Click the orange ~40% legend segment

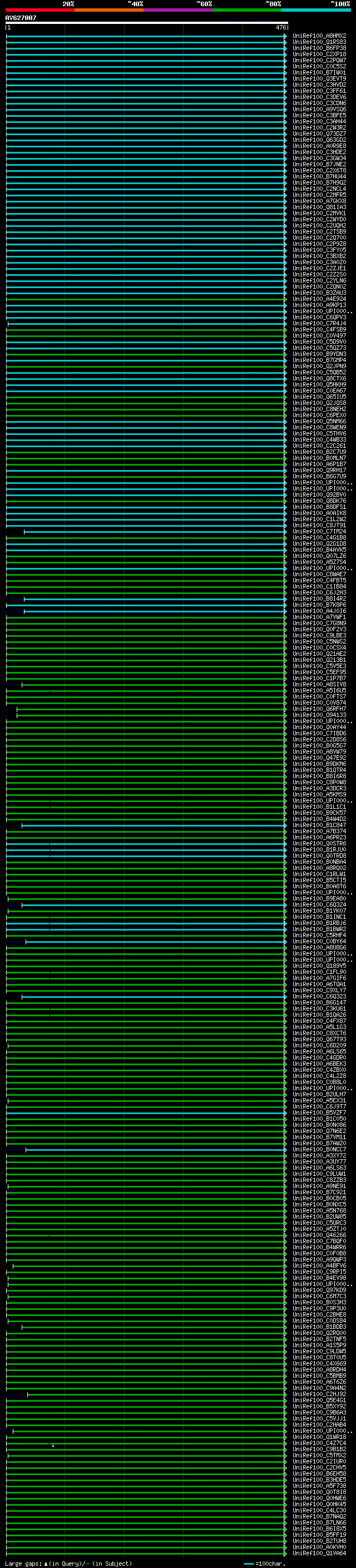(109, 10)
